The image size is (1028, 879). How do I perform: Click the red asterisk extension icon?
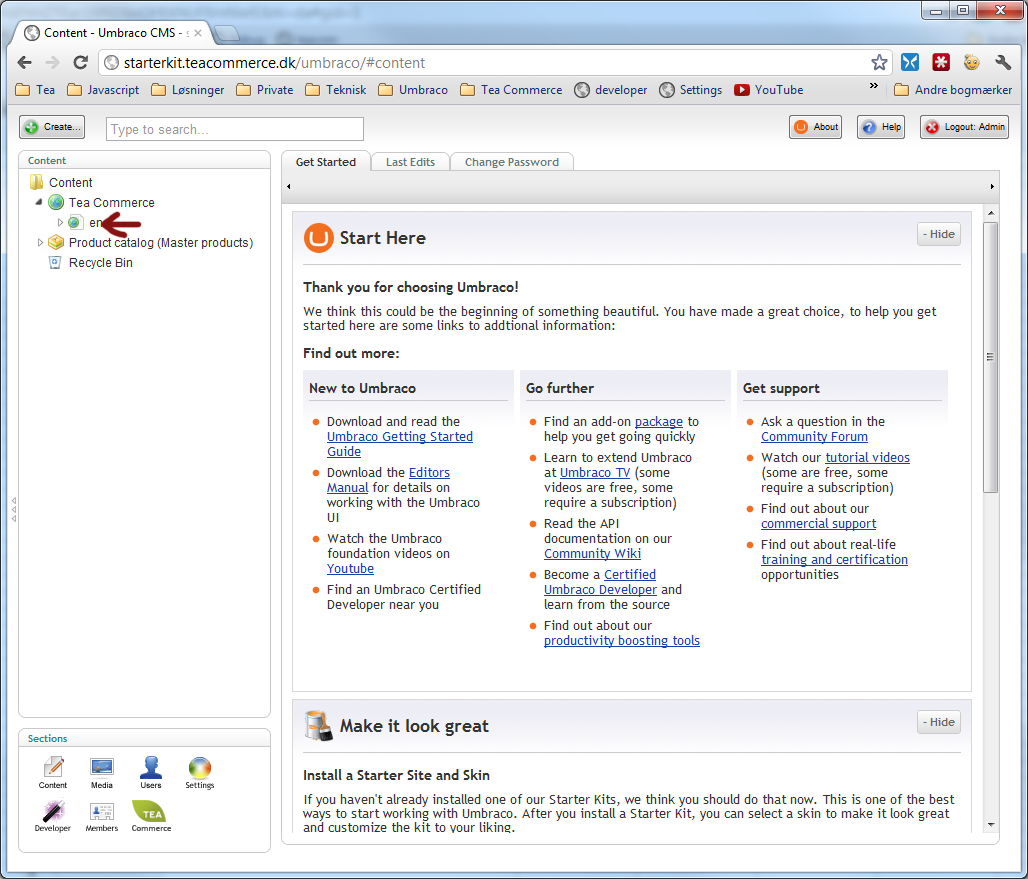pos(941,62)
